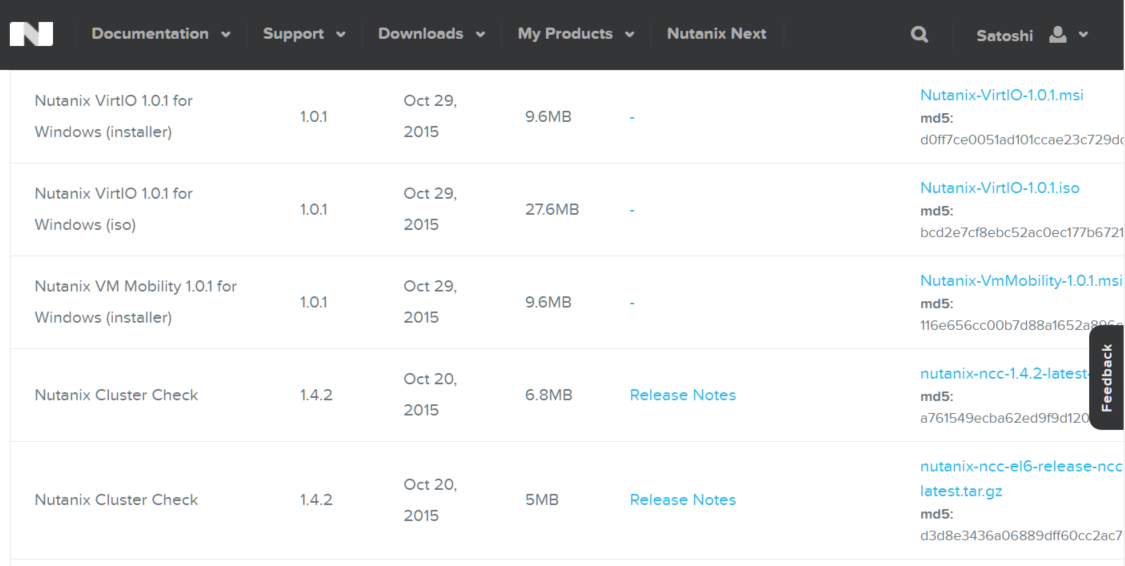Expand the Support dropdown menu
The width and height of the screenshot is (1125, 566).
[x=304, y=34]
